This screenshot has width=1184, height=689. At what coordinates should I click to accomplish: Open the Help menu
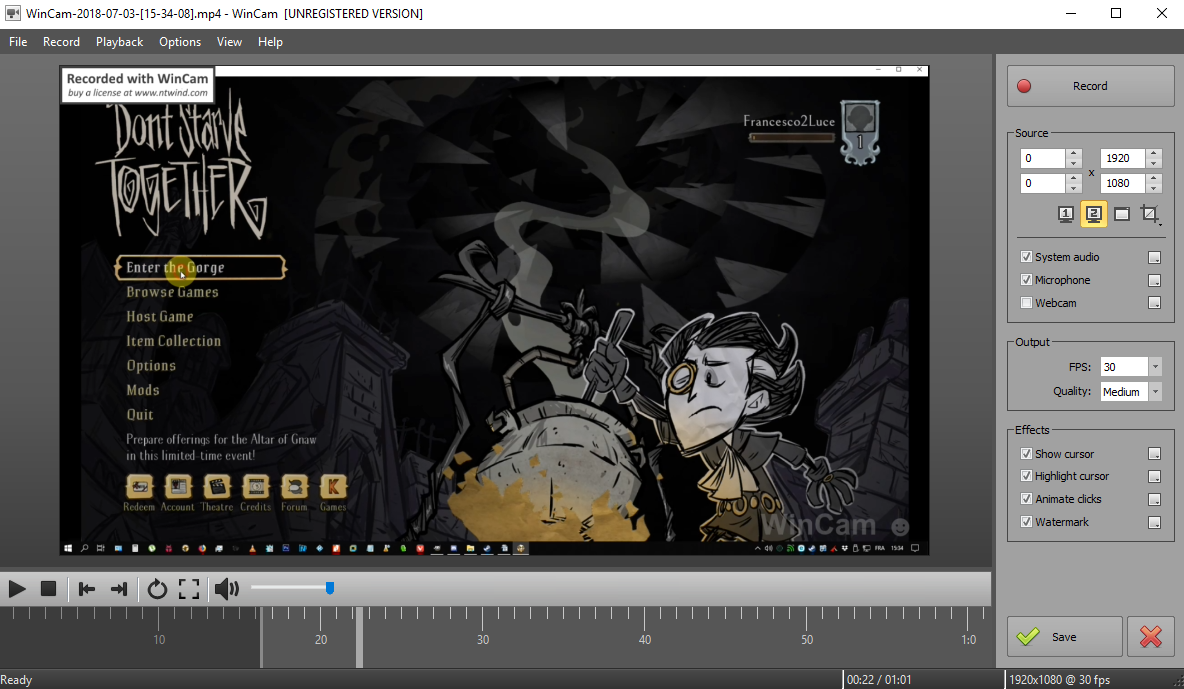click(x=270, y=42)
